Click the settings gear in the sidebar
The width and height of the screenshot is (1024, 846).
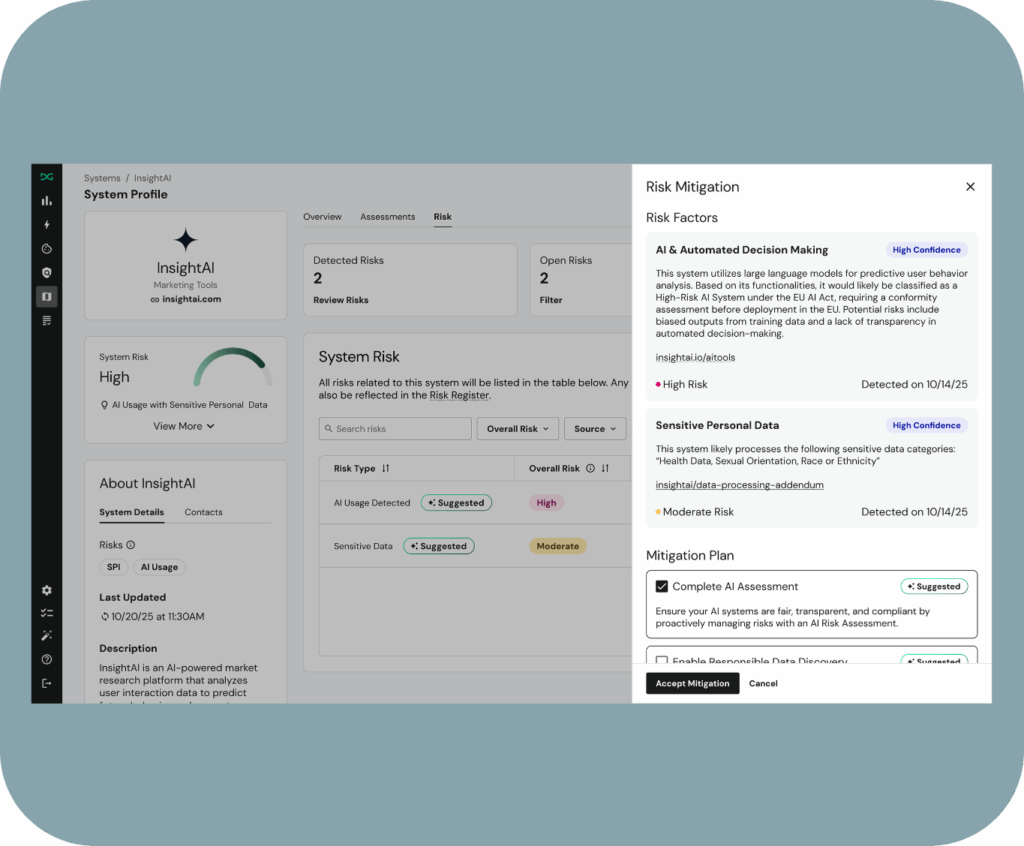(x=46, y=591)
